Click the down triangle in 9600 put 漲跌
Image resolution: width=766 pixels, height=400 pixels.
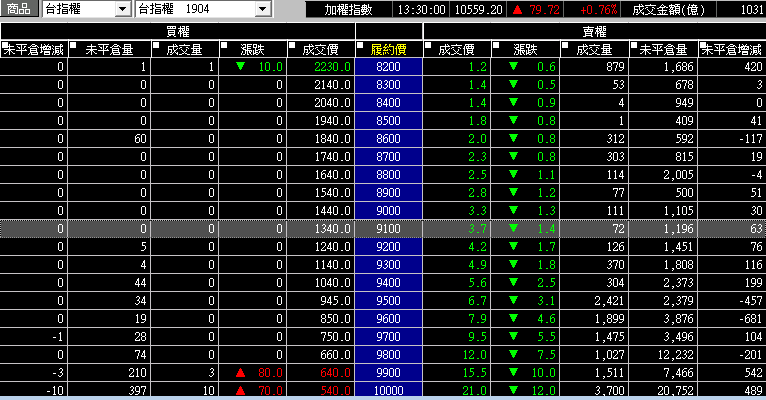pyautogui.click(x=513, y=318)
